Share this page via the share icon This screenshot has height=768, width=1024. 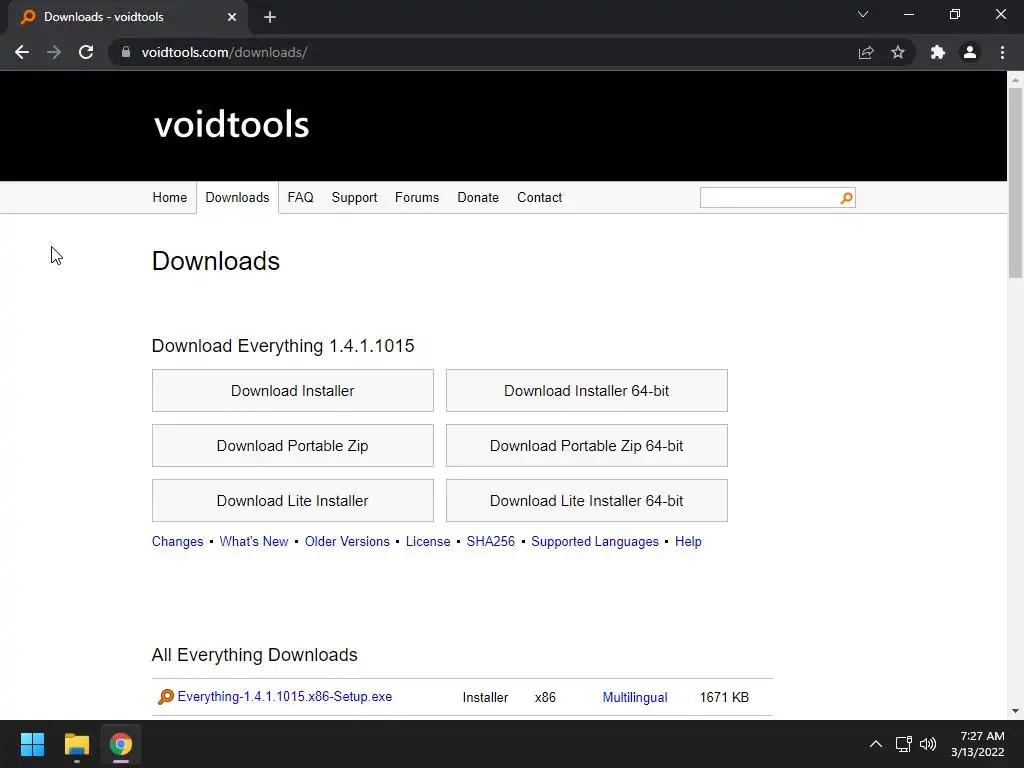866,52
